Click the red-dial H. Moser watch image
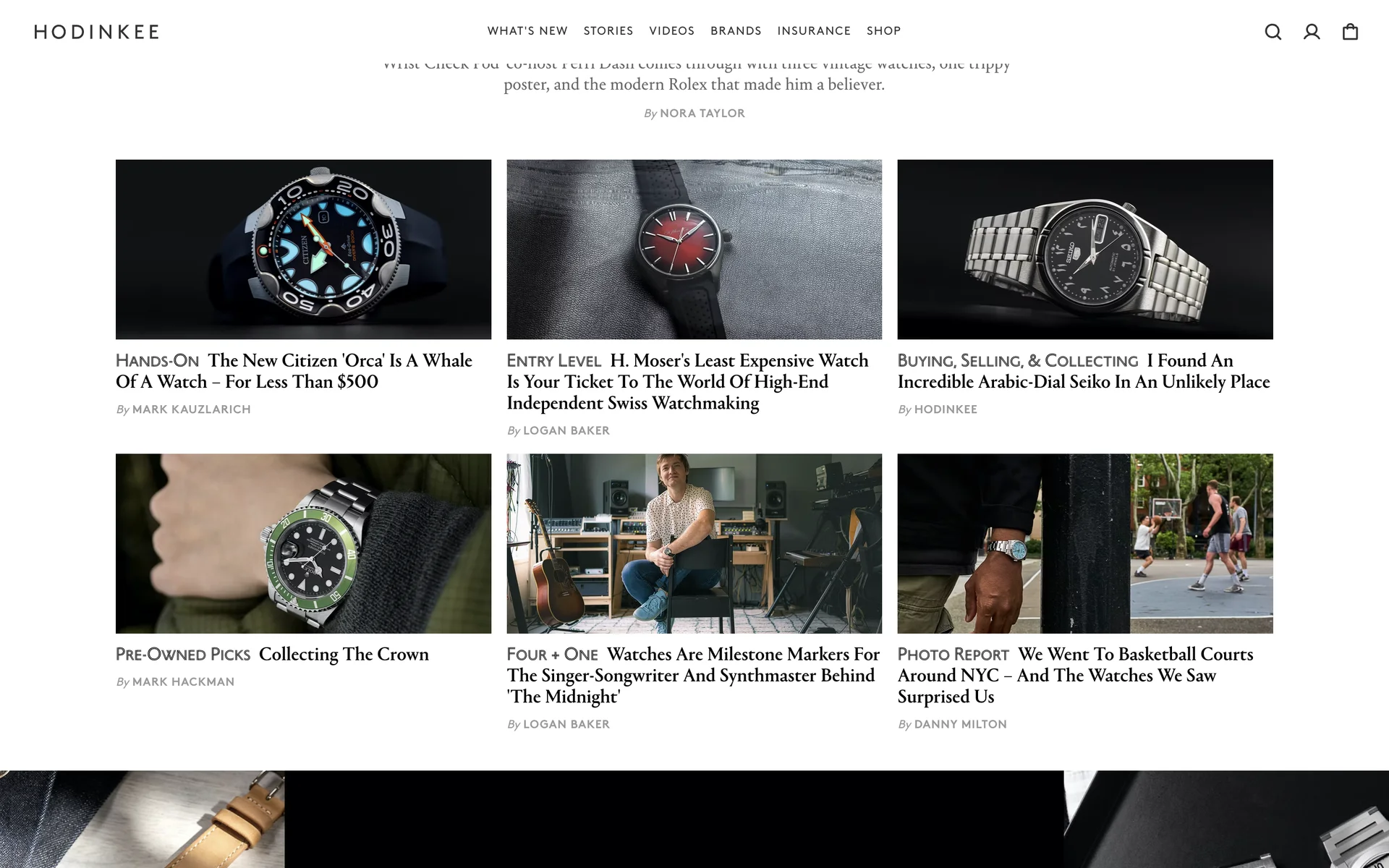Screen dimensions: 1389x868 click(694, 250)
